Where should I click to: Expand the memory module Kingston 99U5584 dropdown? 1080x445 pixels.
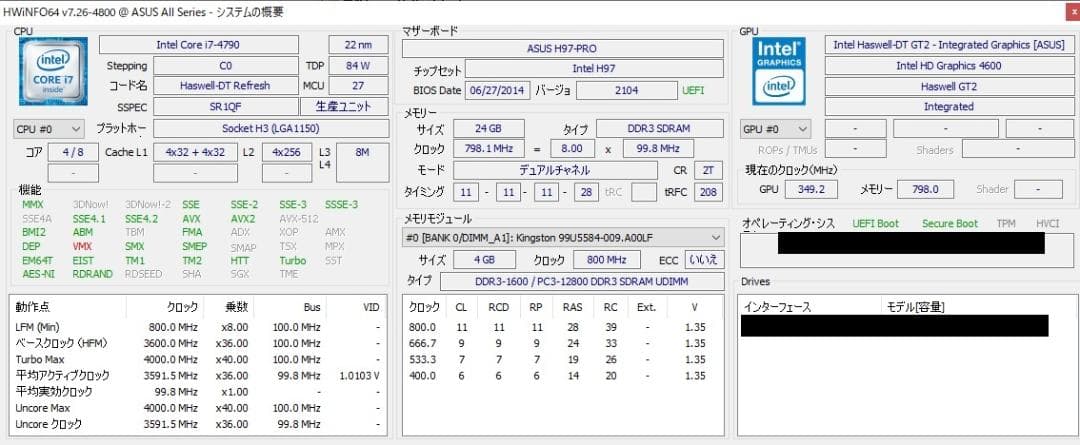coord(563,238)
